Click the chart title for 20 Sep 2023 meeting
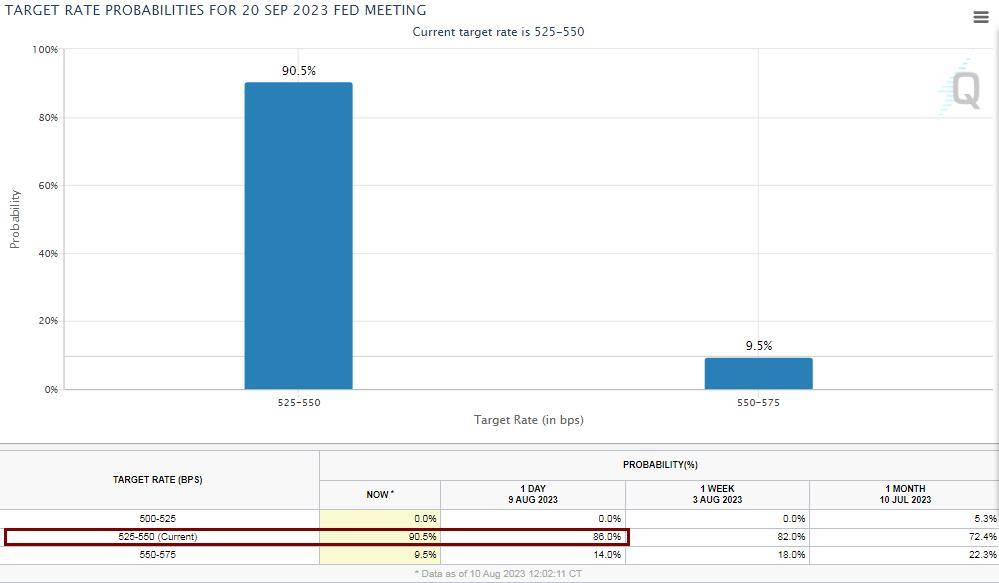 coord(216,10)
